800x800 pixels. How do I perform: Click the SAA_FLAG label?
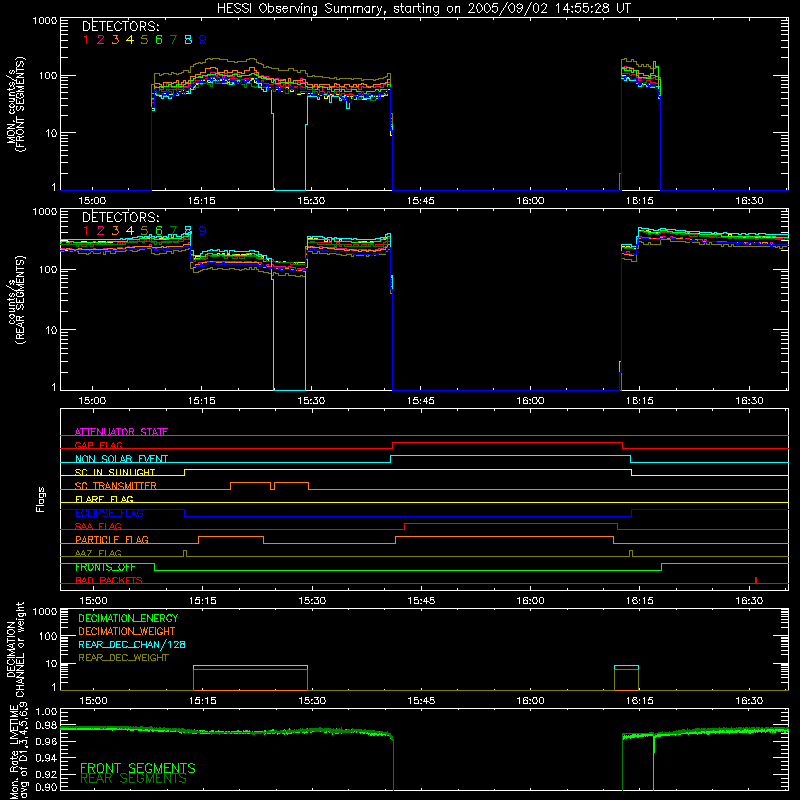(98, 526)
